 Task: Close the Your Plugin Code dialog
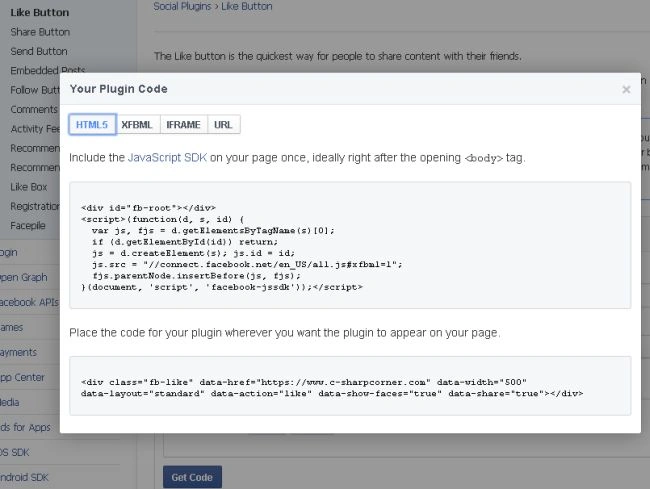point(626,89)
